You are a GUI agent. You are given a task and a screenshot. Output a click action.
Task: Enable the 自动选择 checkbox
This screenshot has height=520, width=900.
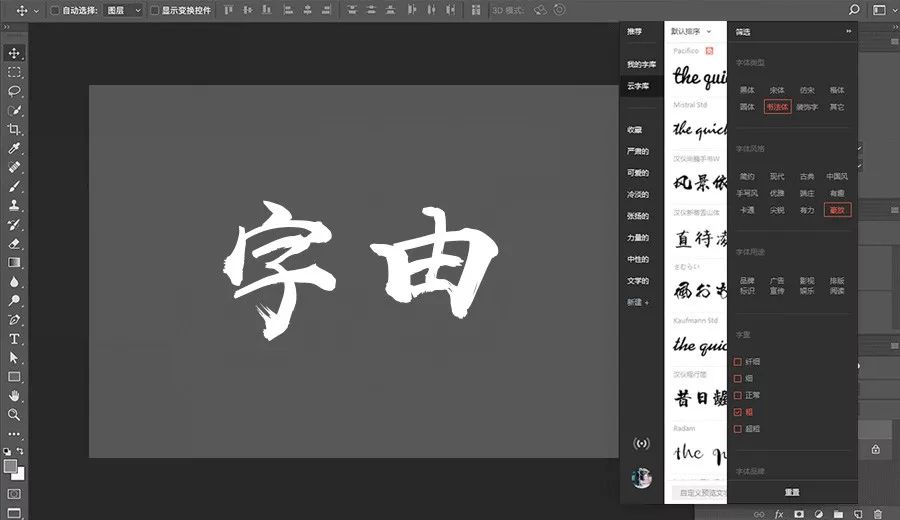[55, 10]
